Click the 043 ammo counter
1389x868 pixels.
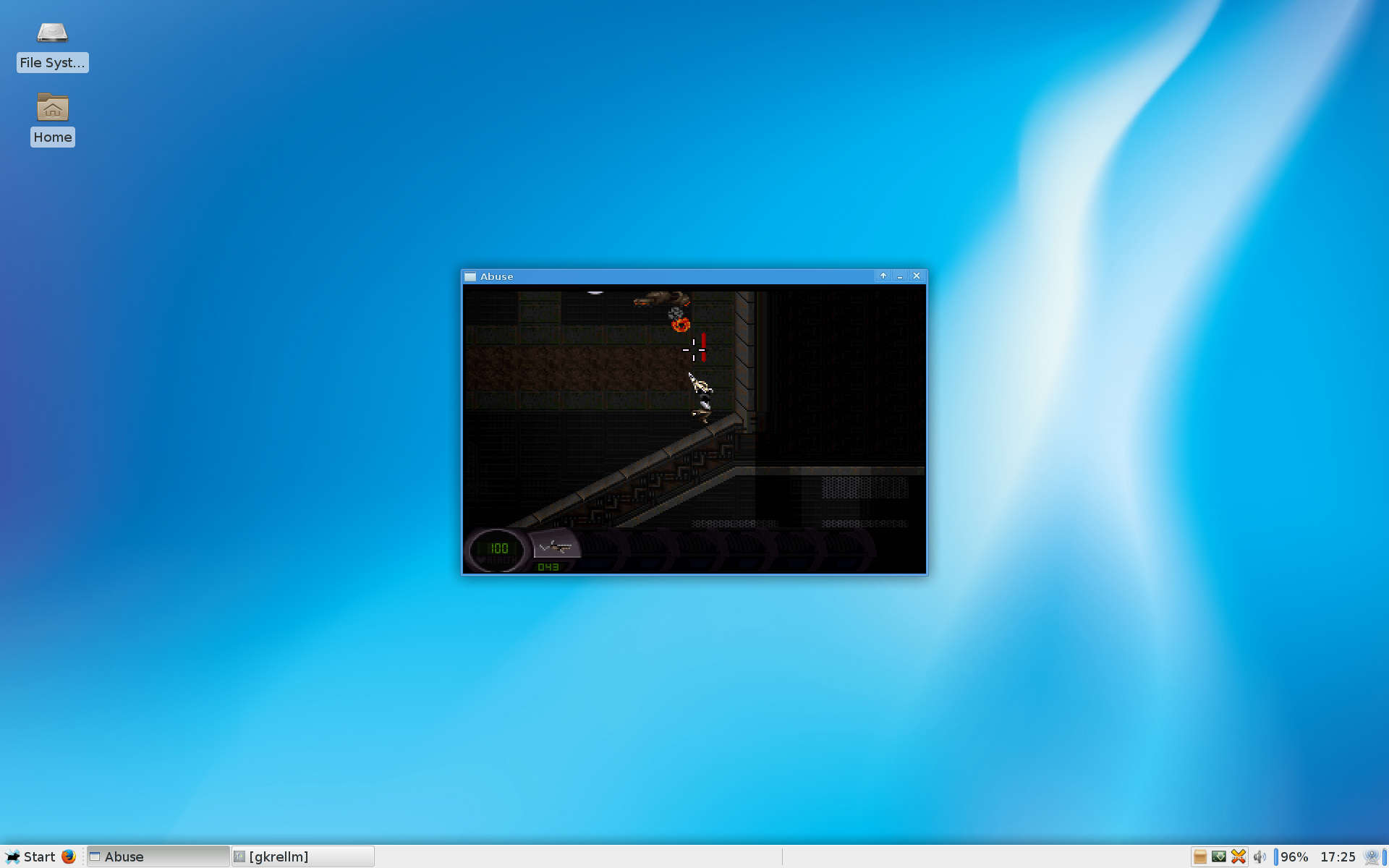pos(548,567)
